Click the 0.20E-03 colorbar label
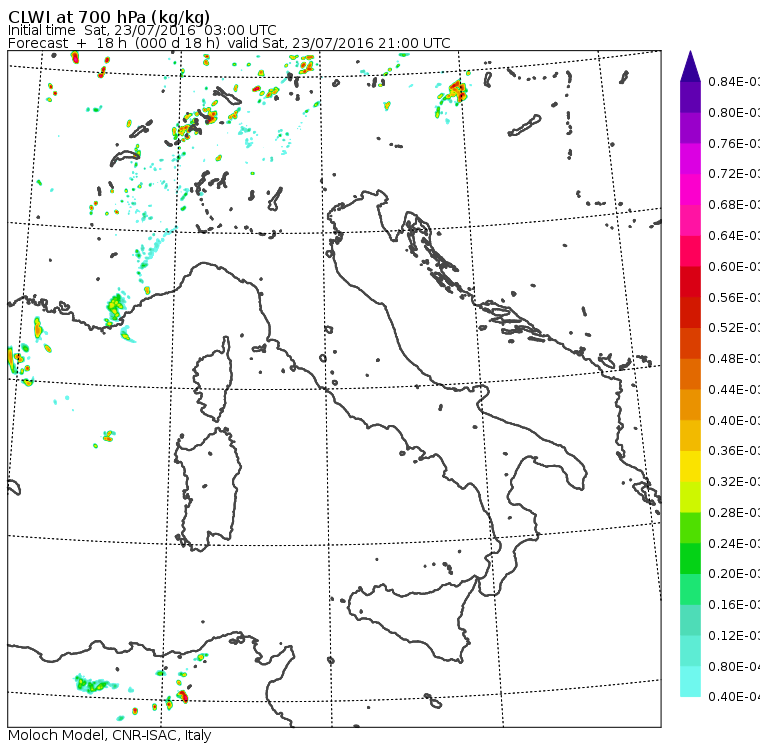 point(734,574)
